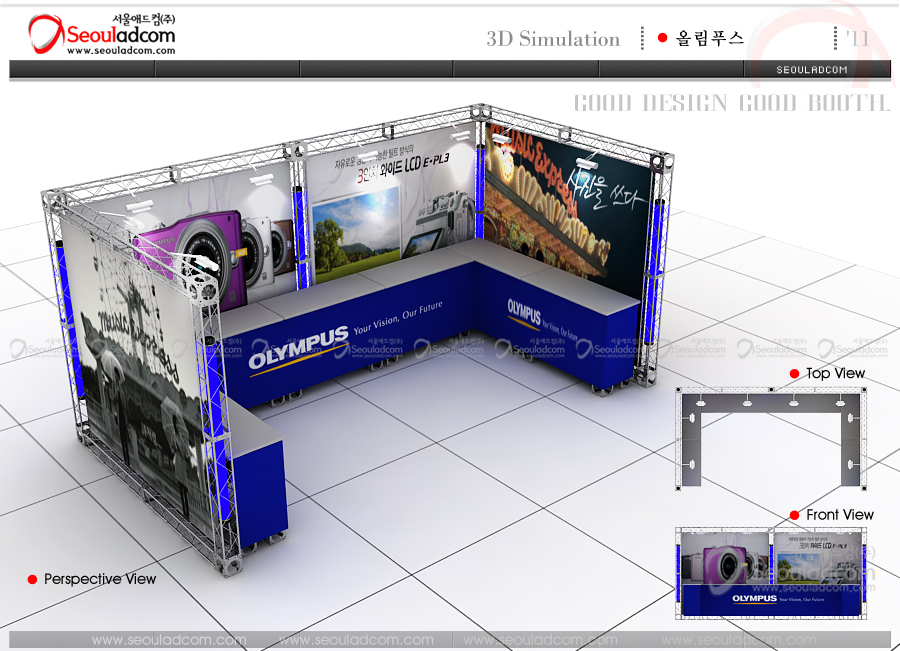Open the Front View booth thumbnail
This screenshot has width=900, height=651.
[x=771, y=571]
